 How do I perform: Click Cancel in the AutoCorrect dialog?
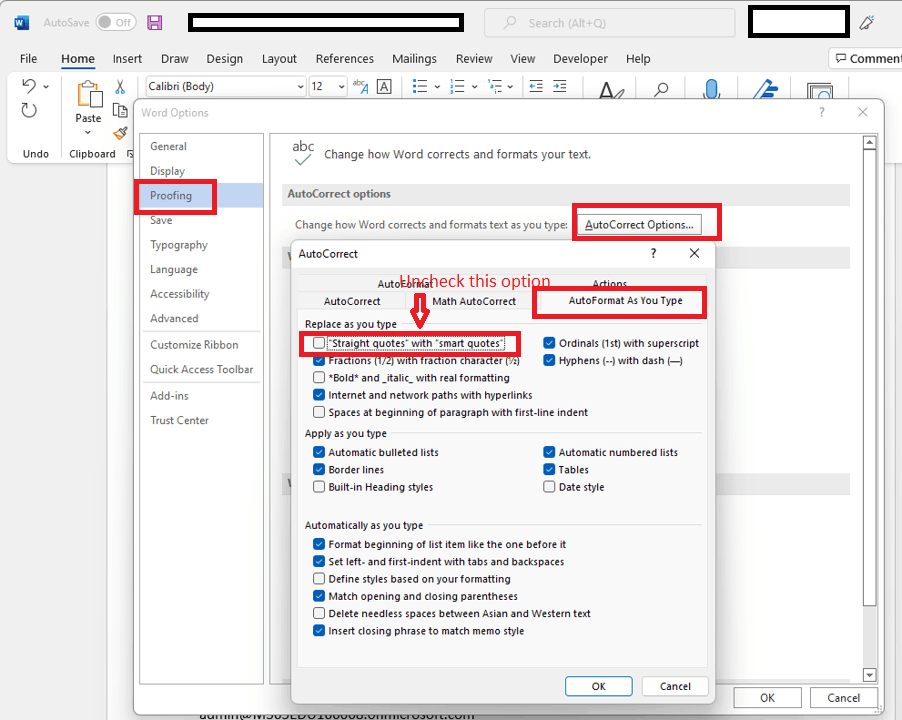point(675,686)
